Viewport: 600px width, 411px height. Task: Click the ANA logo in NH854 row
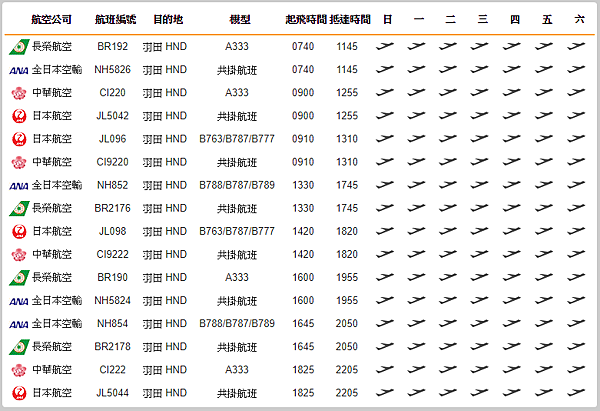pos(19,325)
